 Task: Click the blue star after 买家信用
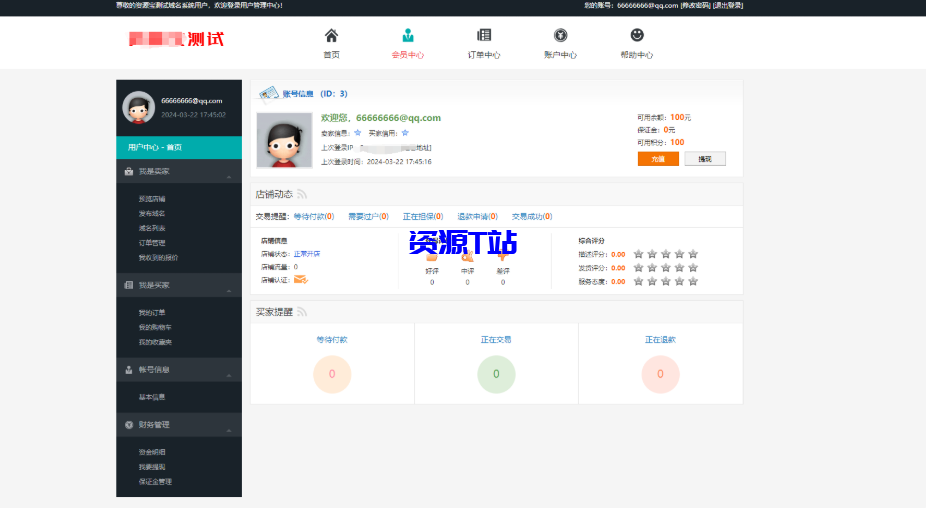405,133
